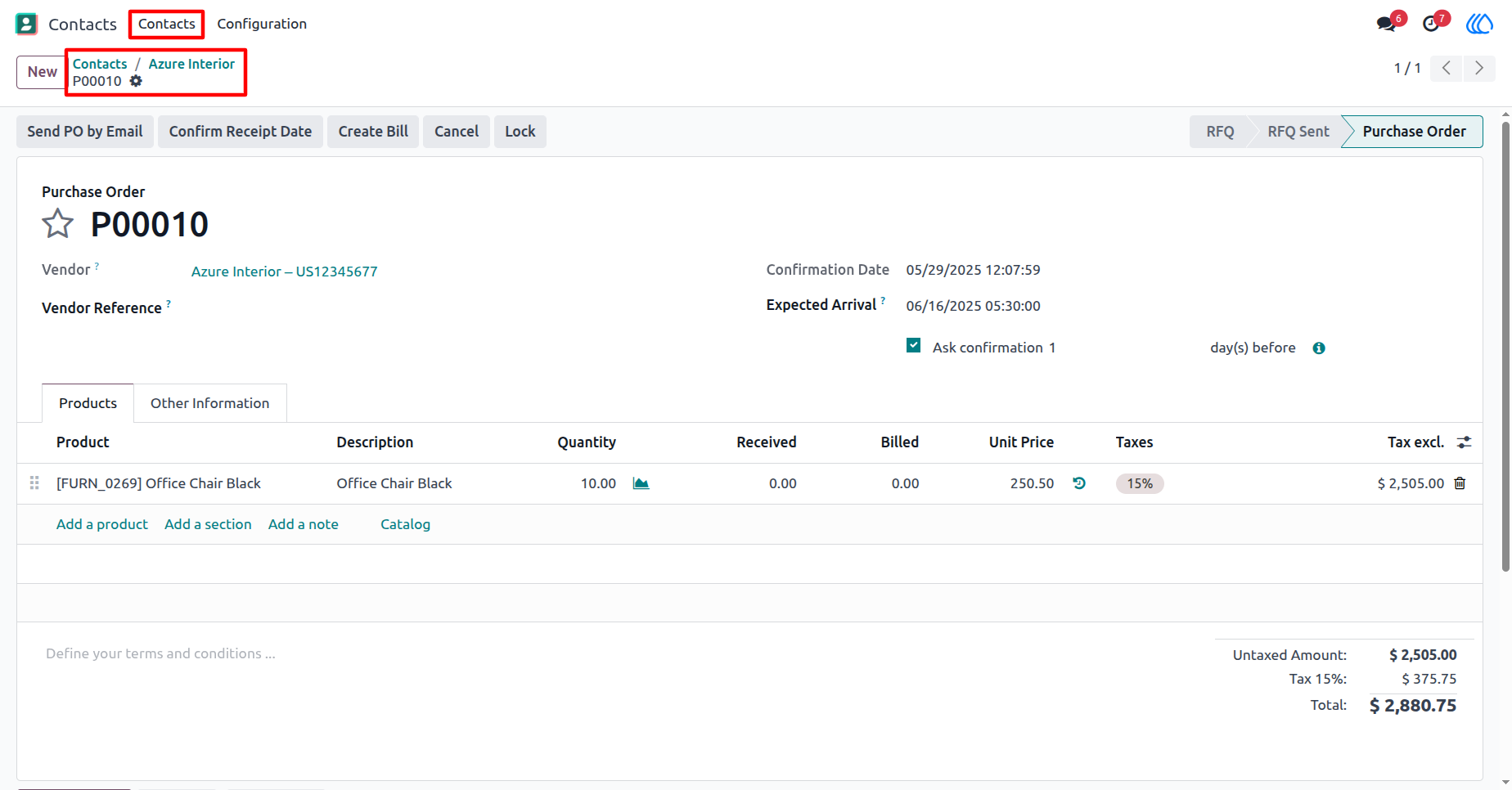The width and height of the screenshot is (1512, 790).
Task: Delete the Office Chair Black line
Action: [x=1460, y=483]
